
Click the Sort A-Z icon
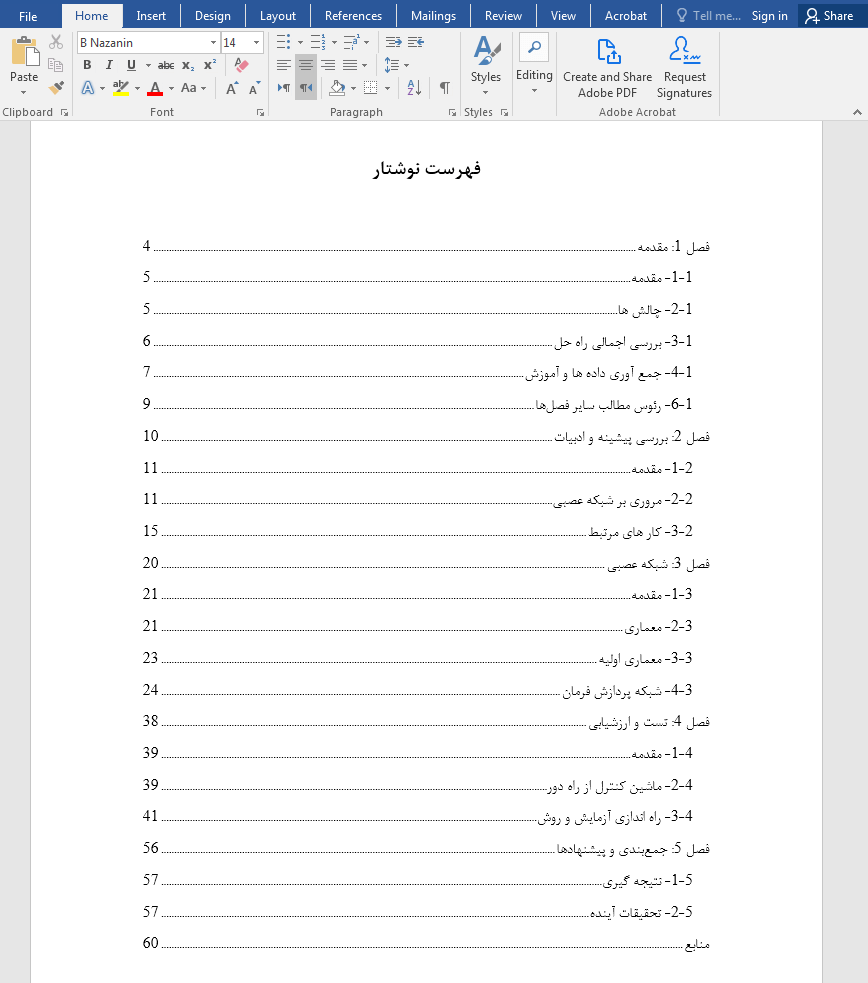[414, 88]
